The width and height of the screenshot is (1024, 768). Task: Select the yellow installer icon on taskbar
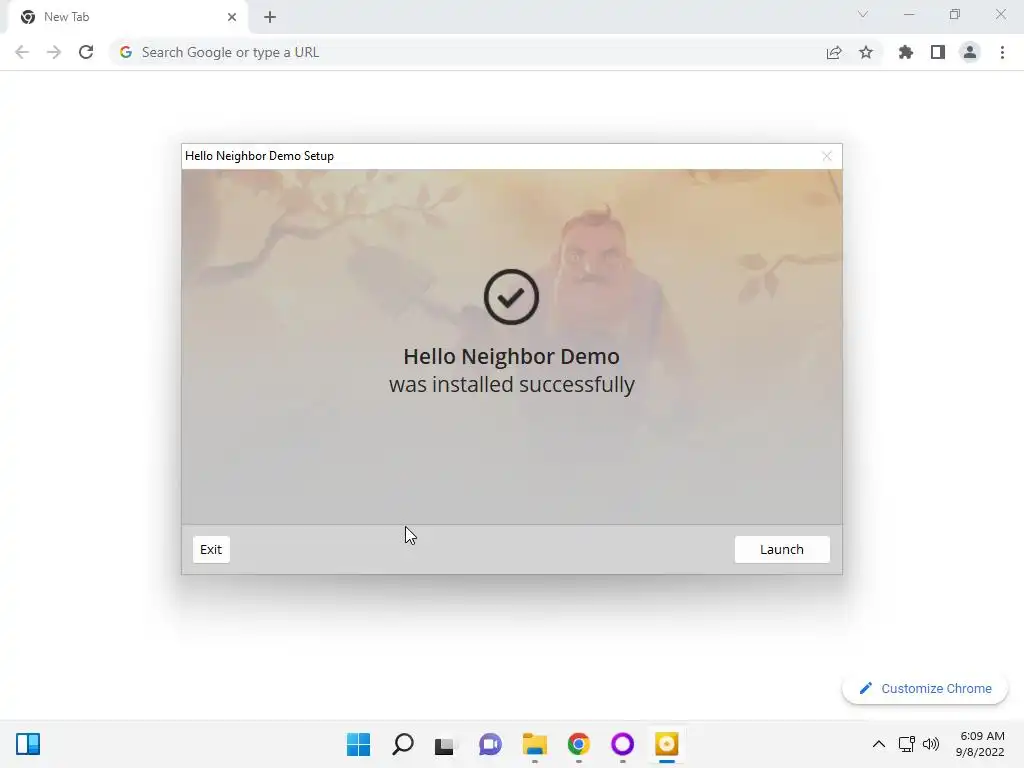tap(667, 744)
